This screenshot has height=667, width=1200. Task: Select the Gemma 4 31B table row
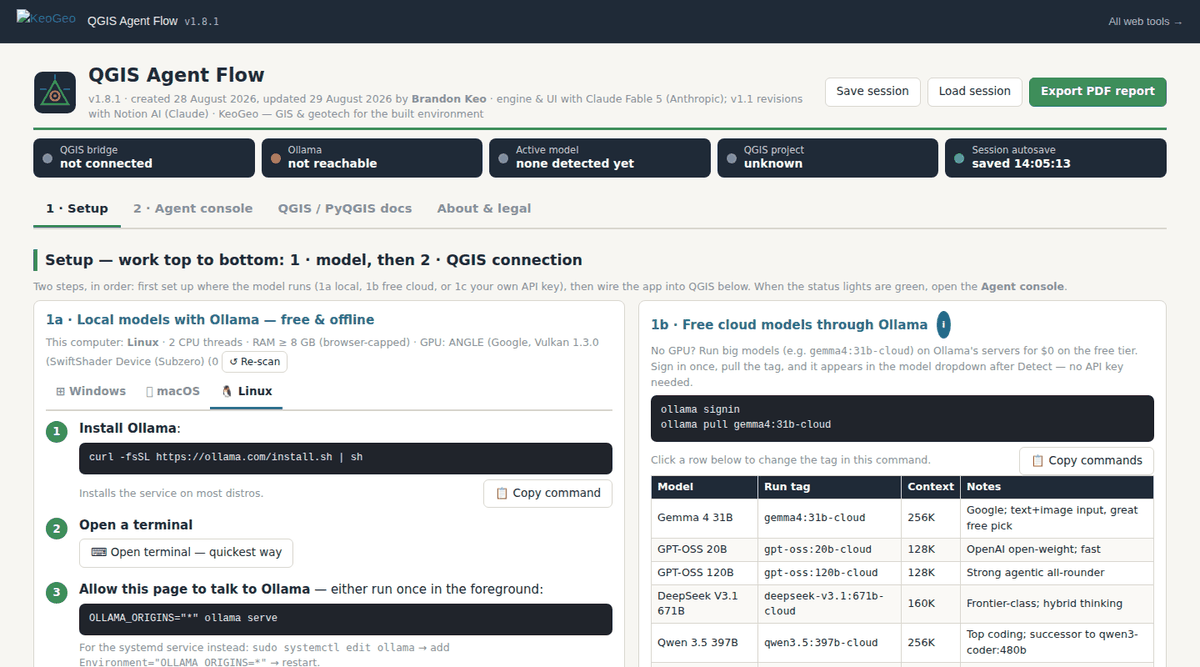902,518
